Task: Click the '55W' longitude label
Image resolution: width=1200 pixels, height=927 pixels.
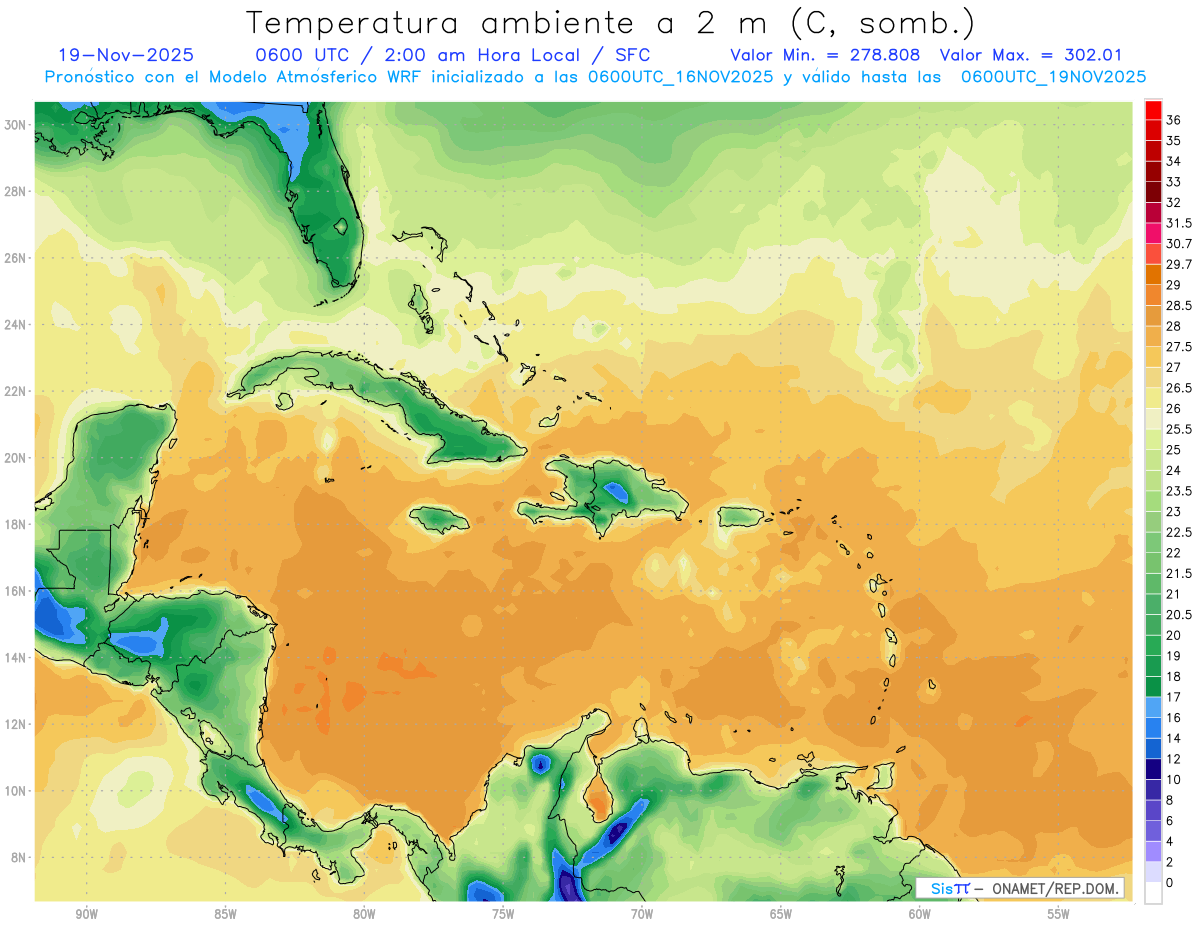Action: [1059, 914]
